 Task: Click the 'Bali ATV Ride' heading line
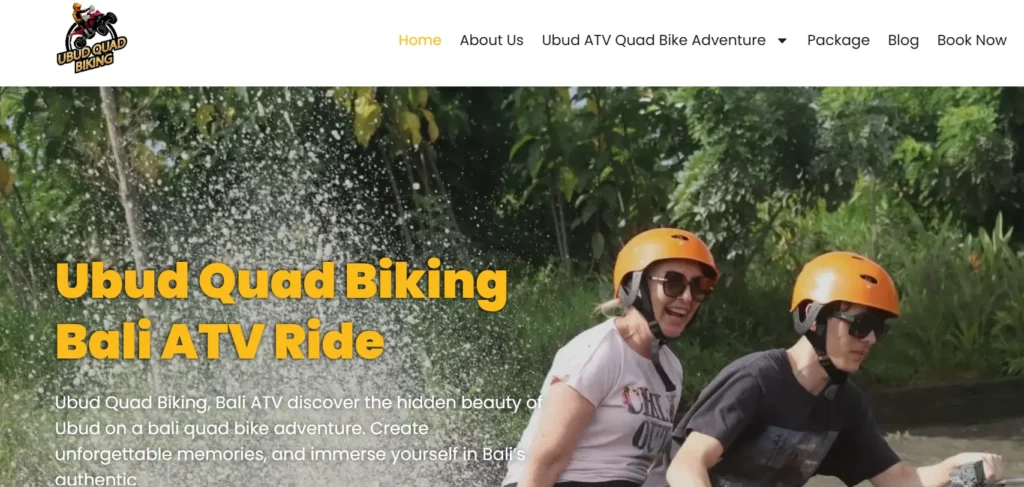(x=219, y=339)
